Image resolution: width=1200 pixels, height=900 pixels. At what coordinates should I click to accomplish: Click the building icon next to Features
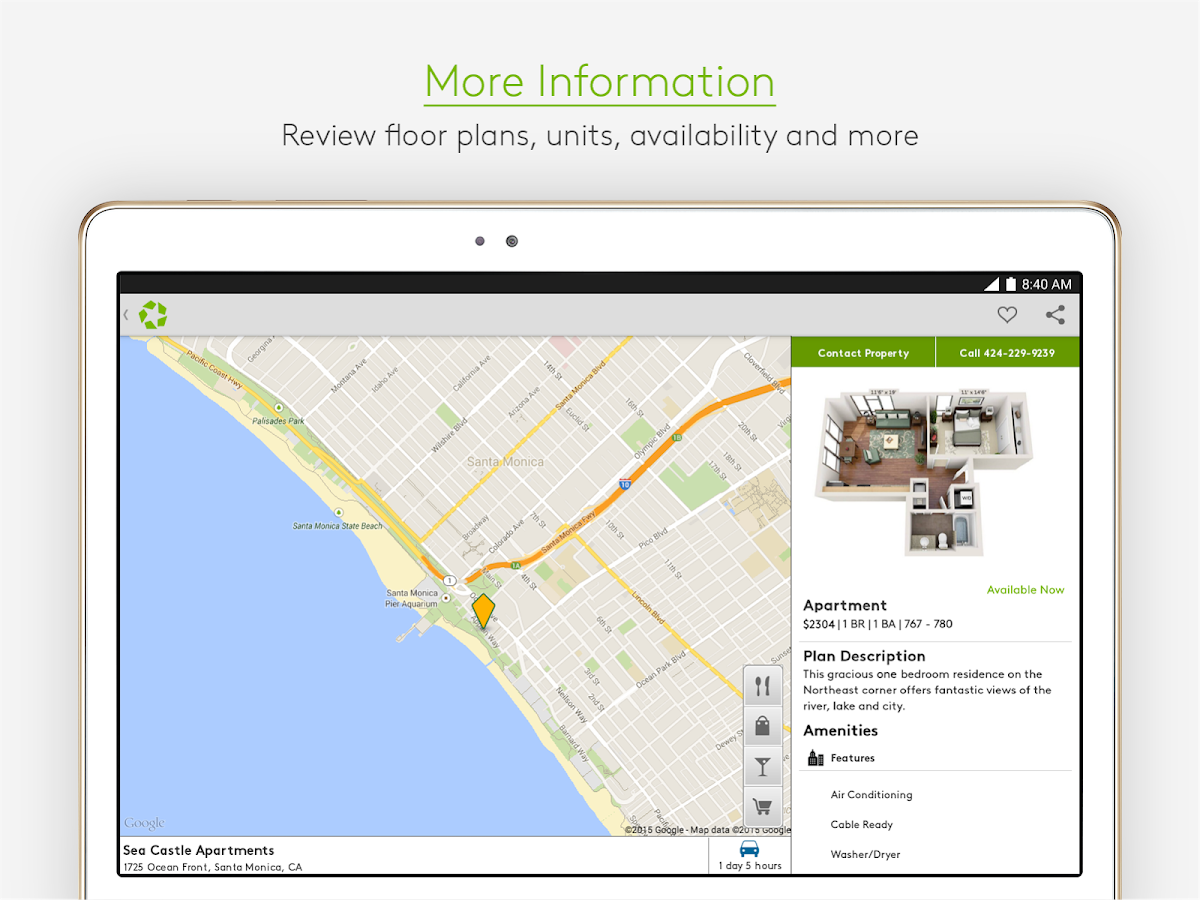coord(814,757)
